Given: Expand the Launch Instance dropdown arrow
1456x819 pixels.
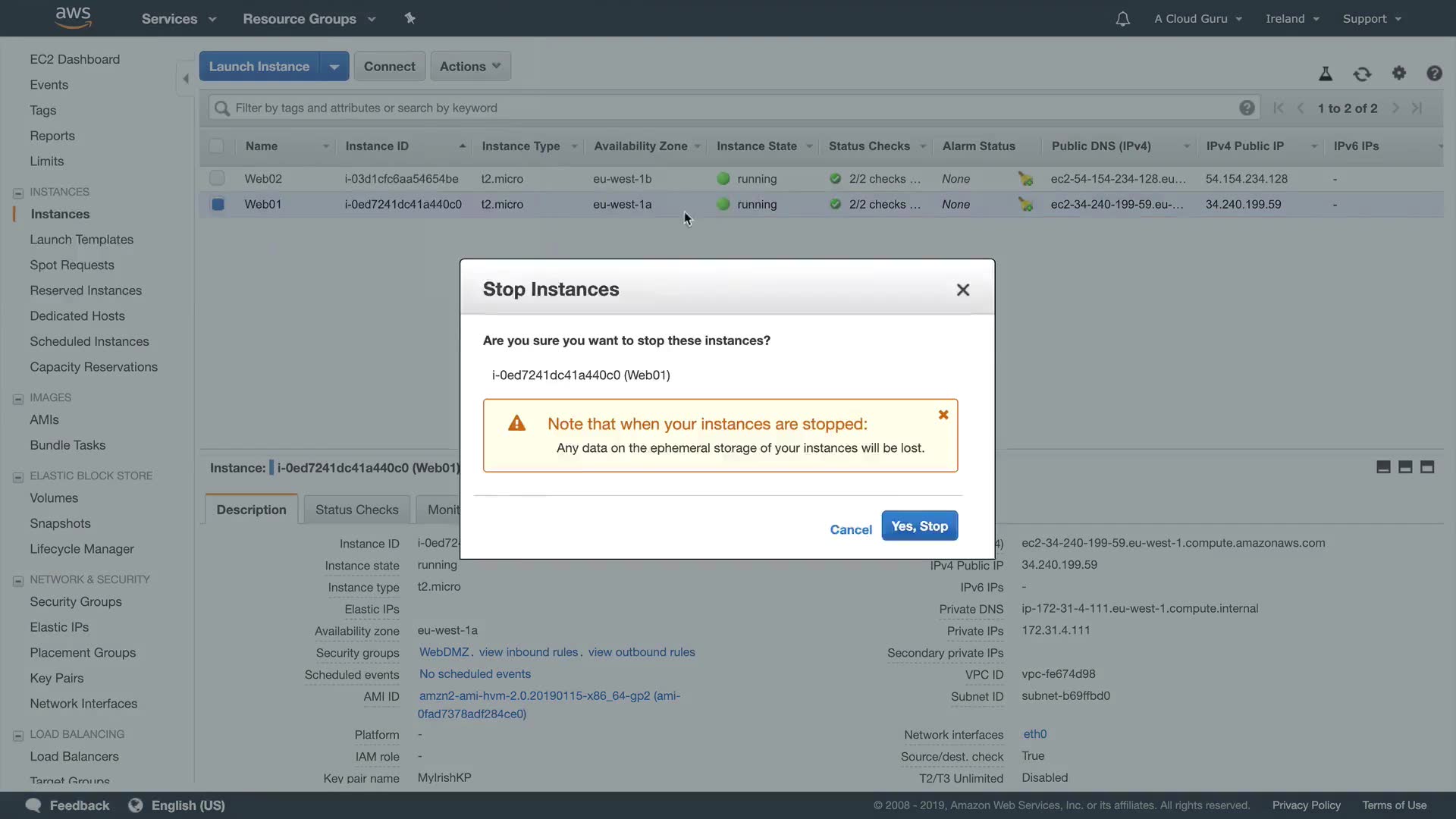Looking at the screenshot, I should 334,66.
